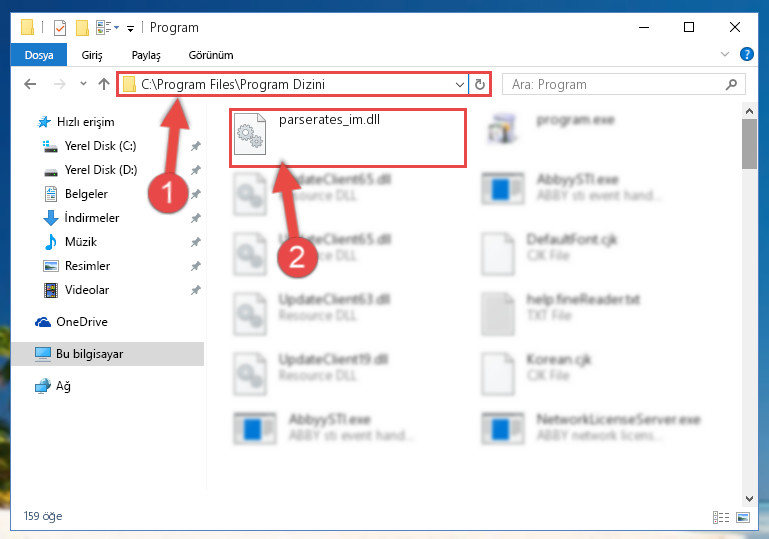Screen dimensions: 769x539
Task: Click pin icon beside Belgeler
Action: [196, 194]
